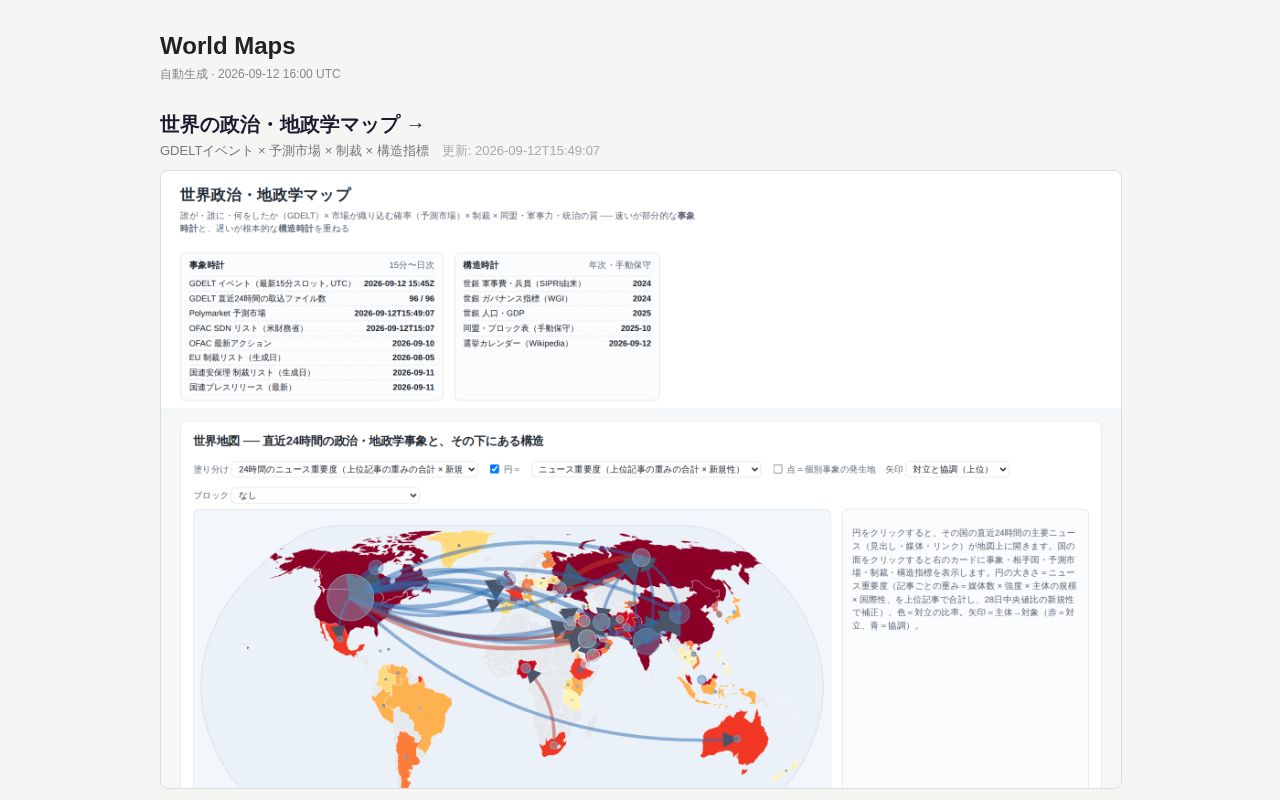Click the GDELTイベント × 予測市場 subtitle
Screen dimensions: 1280x800
pyautogui.click(x=294, y=151)
